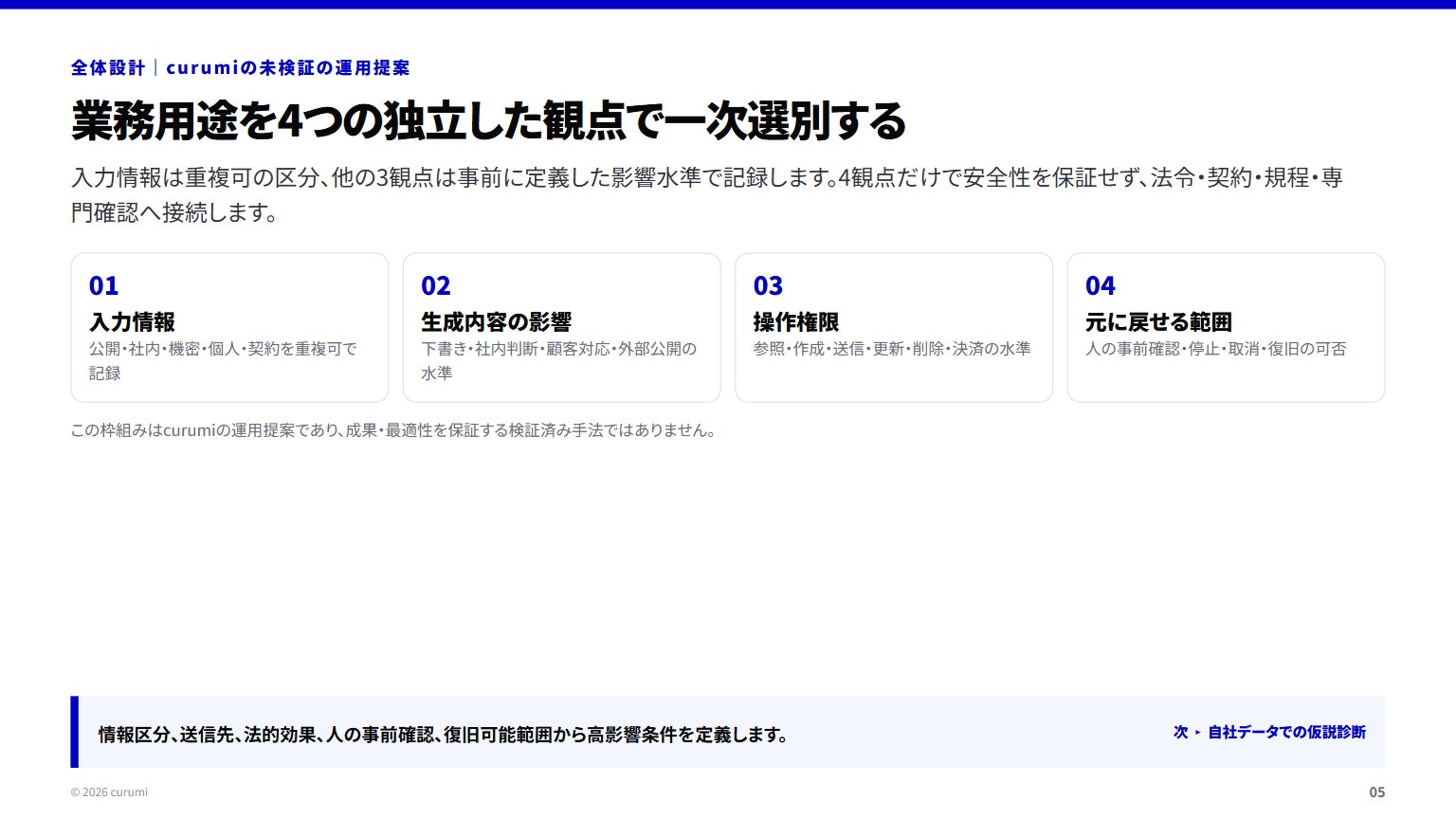Click the 参照・作成・送信 description text
The image size is (1456, 819).
tap(892, 349)
